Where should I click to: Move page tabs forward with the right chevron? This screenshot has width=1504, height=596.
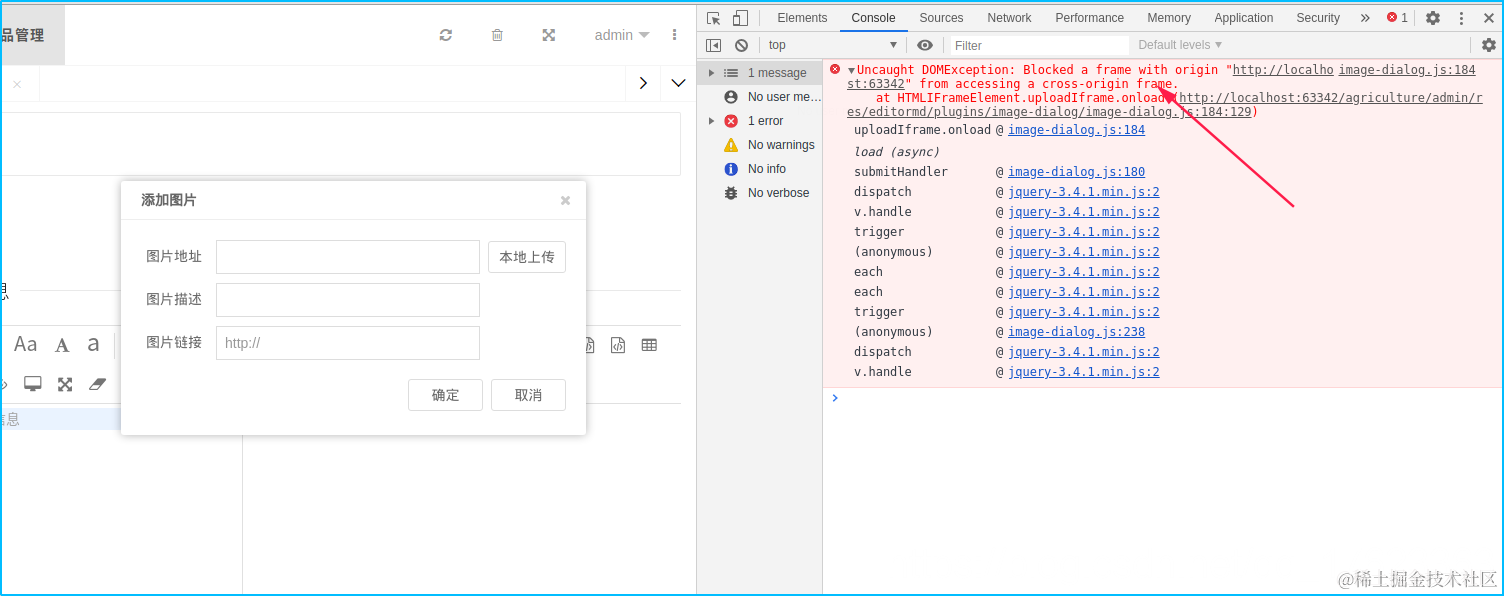[x=643, y=83]
